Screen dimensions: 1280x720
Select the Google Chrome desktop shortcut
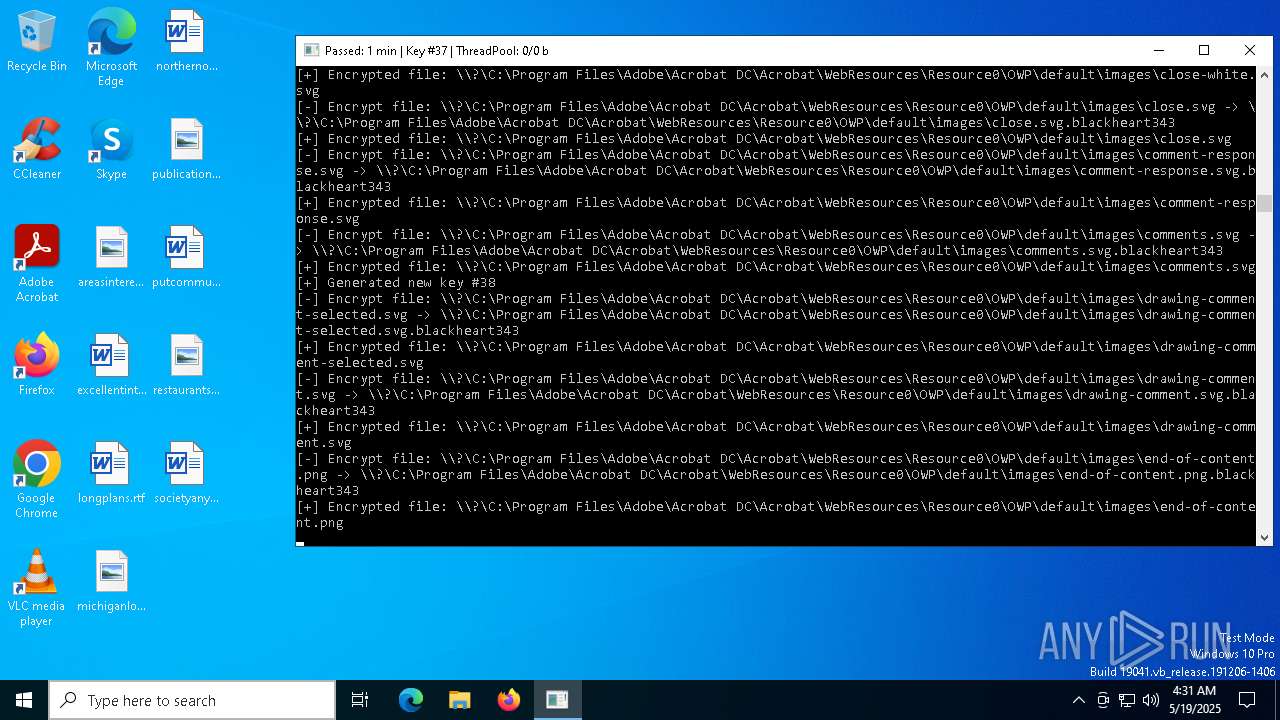pos(37,480)
